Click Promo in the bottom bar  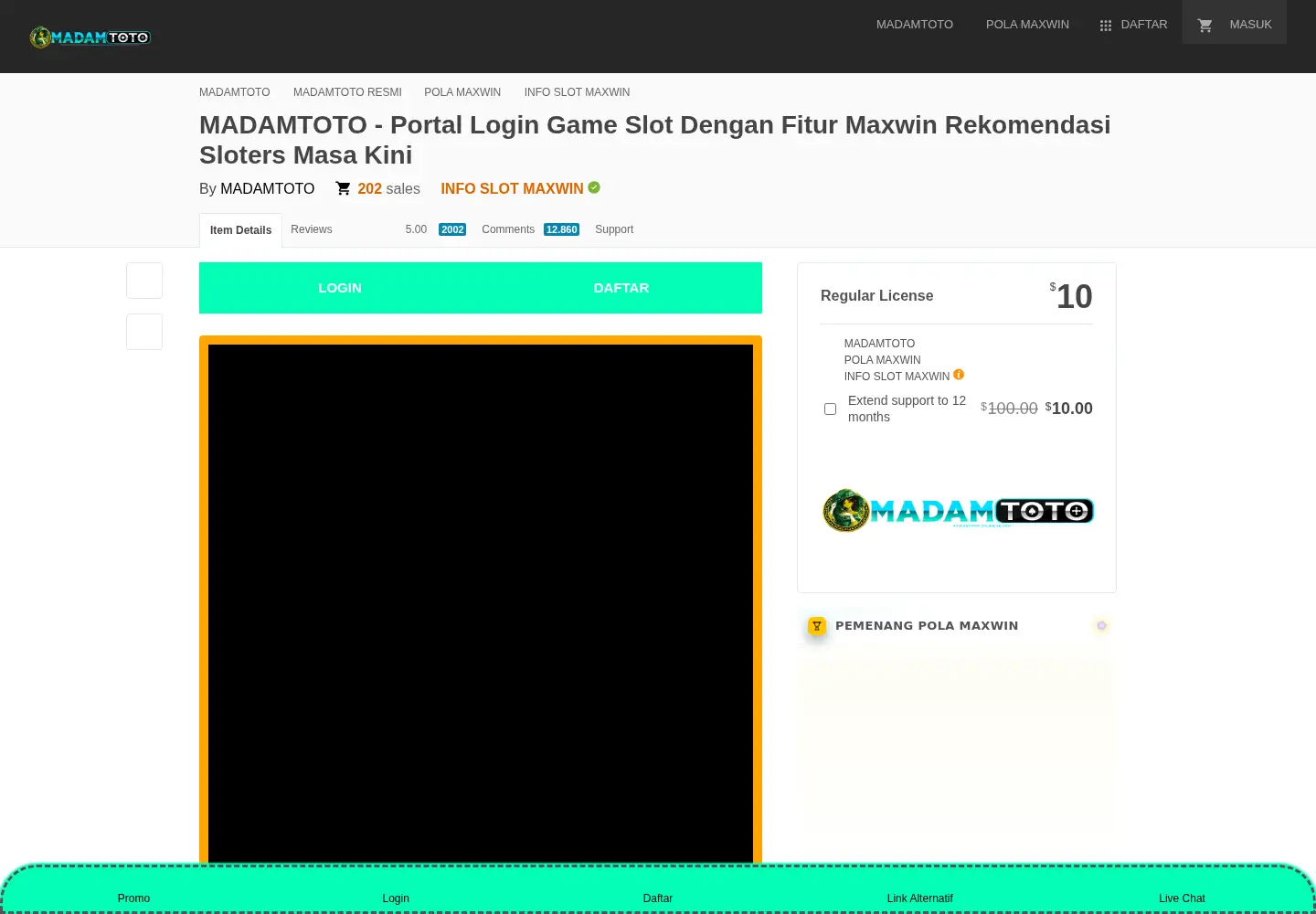(133, 898)
